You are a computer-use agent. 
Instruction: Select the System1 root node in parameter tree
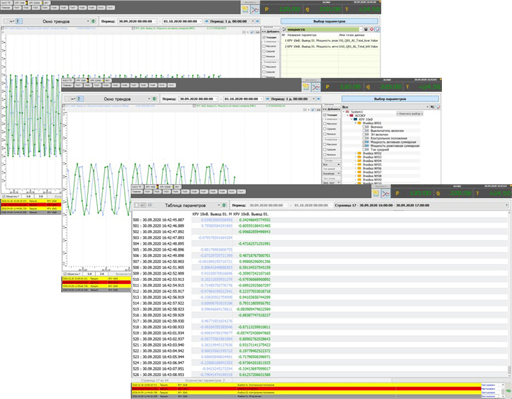click(x=357, y=112)
